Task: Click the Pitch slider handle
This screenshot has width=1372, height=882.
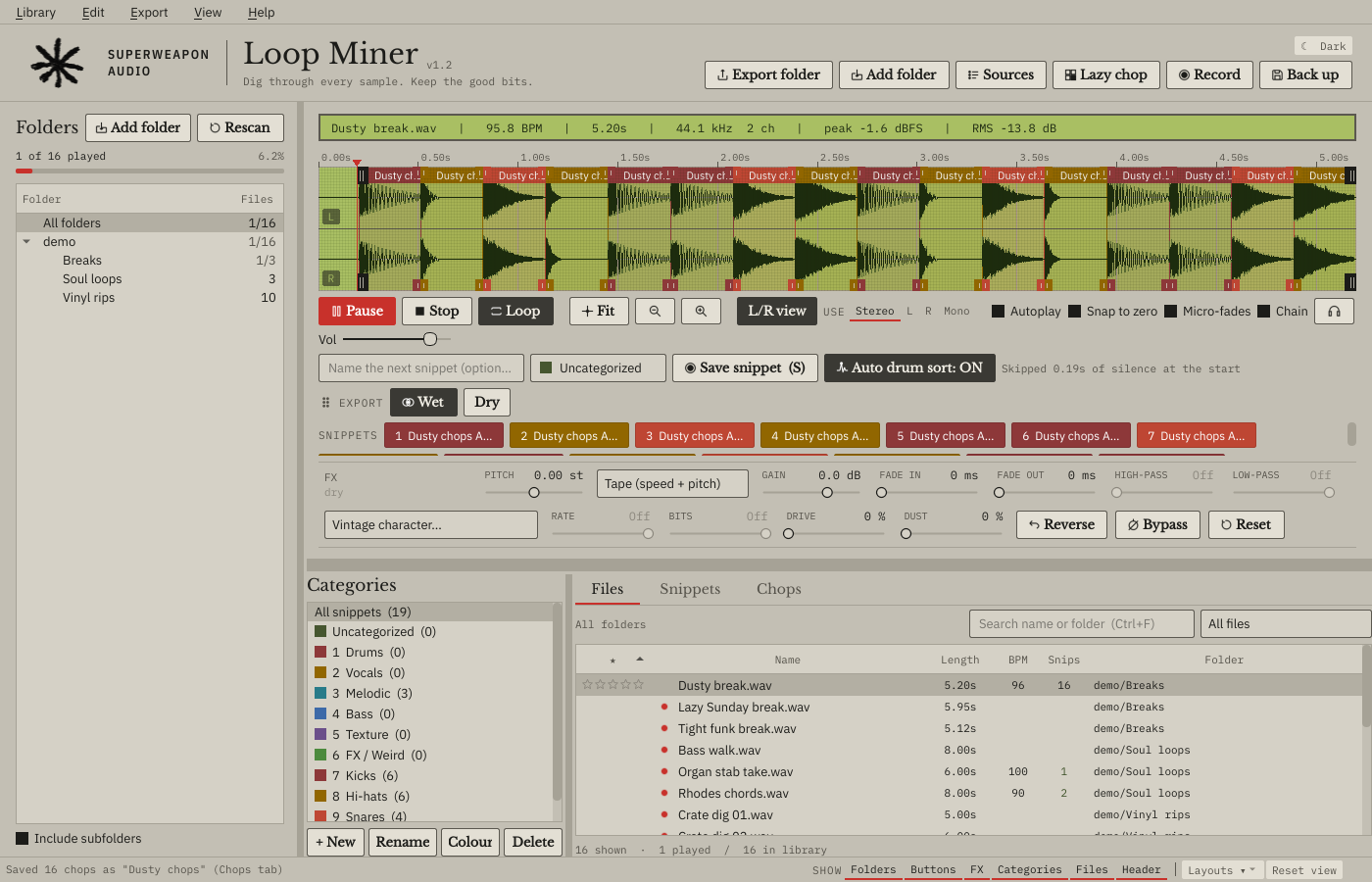Action: click(534, 493)
